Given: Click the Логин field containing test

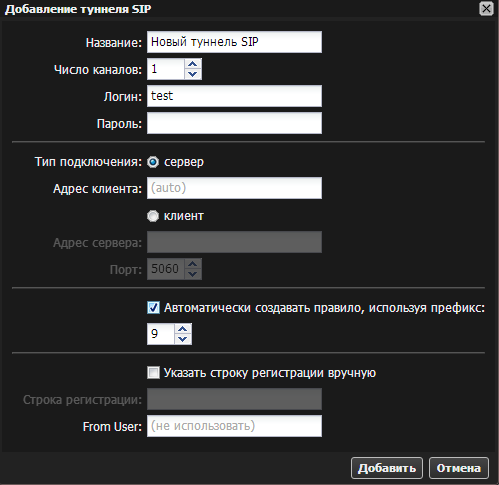Looking at the screenshot, I should pyautogui.click(x=234, y=96).
